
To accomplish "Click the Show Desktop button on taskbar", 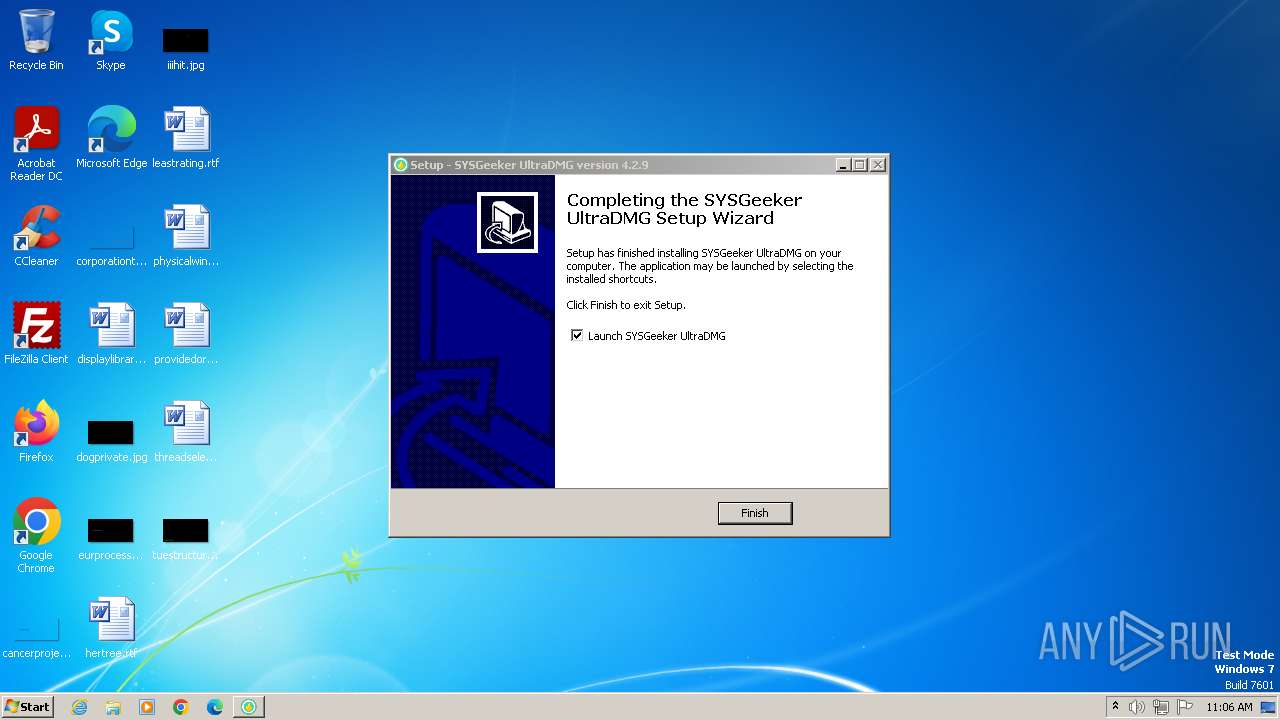I will (1270, 707).
